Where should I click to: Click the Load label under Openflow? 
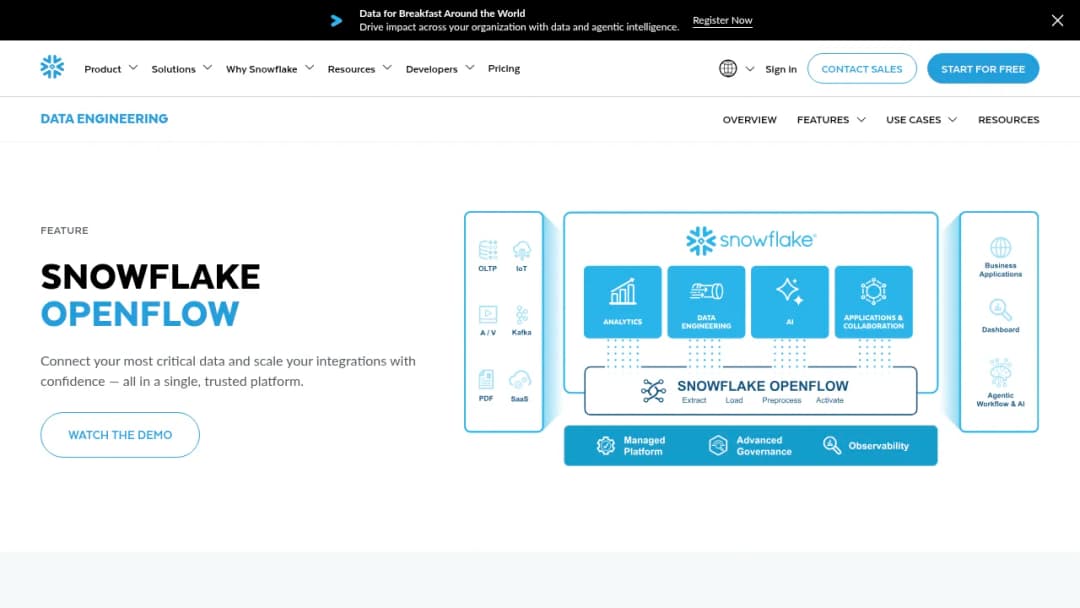[734, 400]
